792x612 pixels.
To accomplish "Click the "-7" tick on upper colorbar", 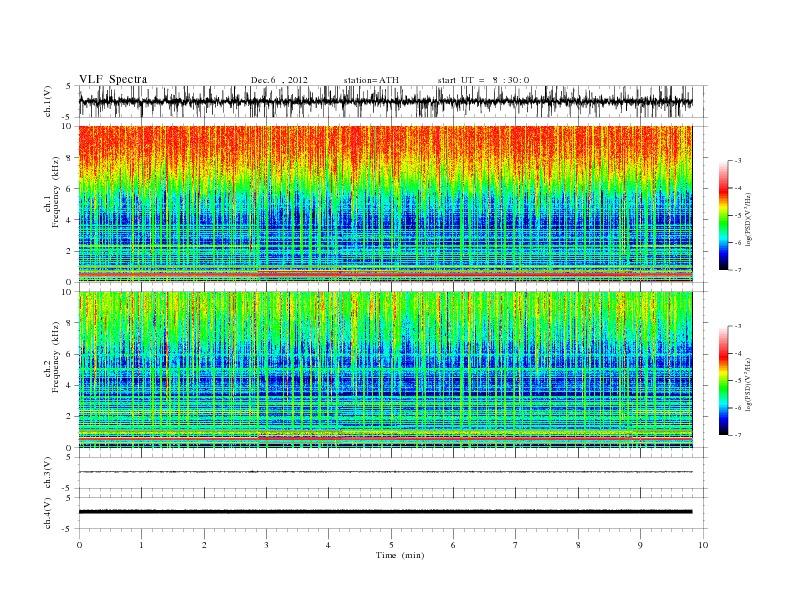I will point(737,270).
